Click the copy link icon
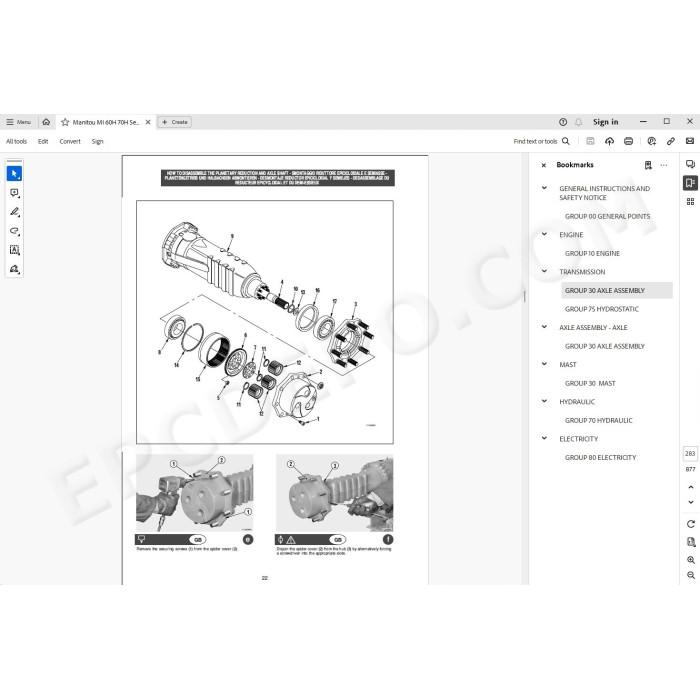Viewport: 700px width, 700px height. (671, 141)
